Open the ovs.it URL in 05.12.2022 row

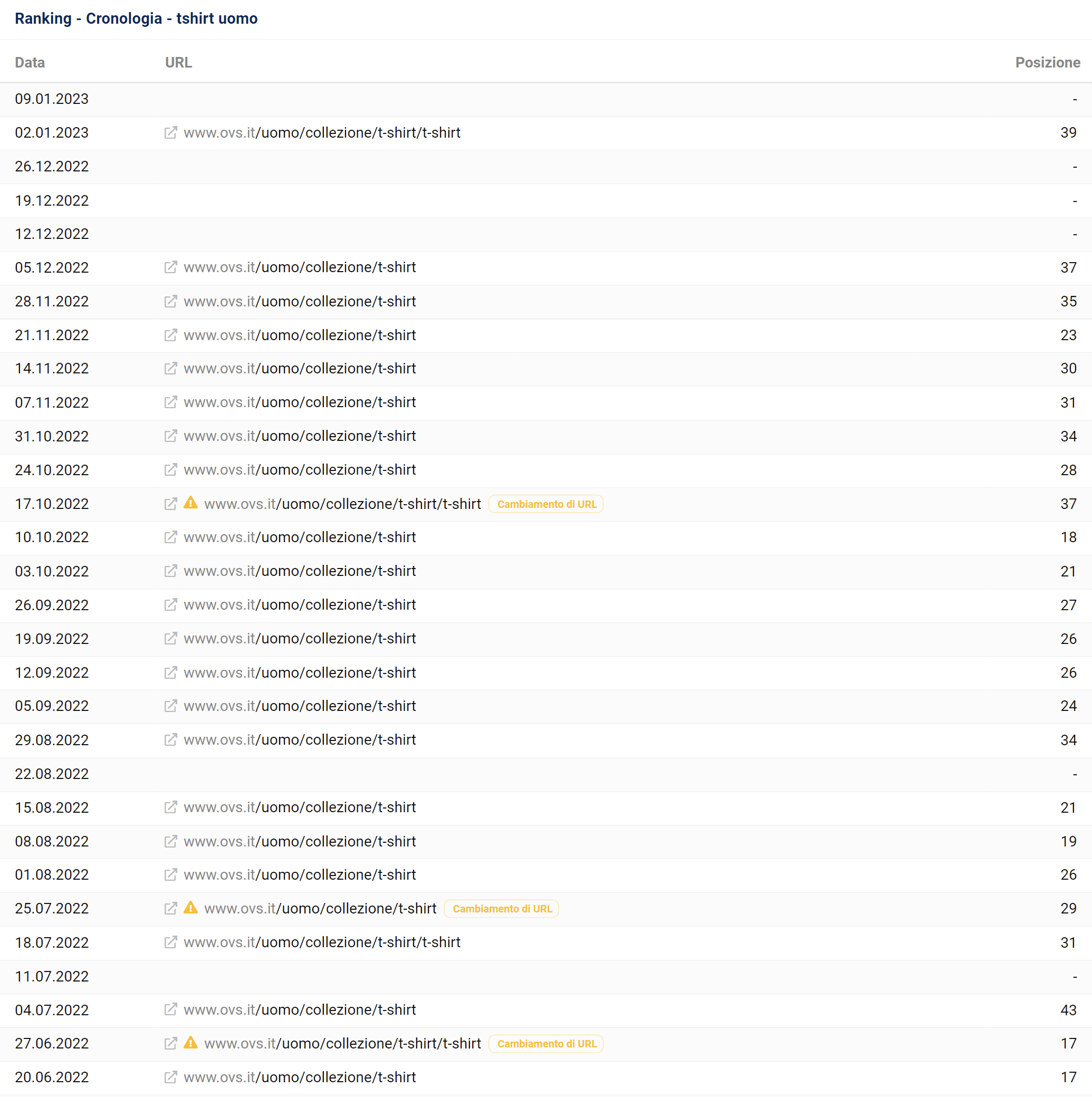pyautogui.click(x=300, y=267)
